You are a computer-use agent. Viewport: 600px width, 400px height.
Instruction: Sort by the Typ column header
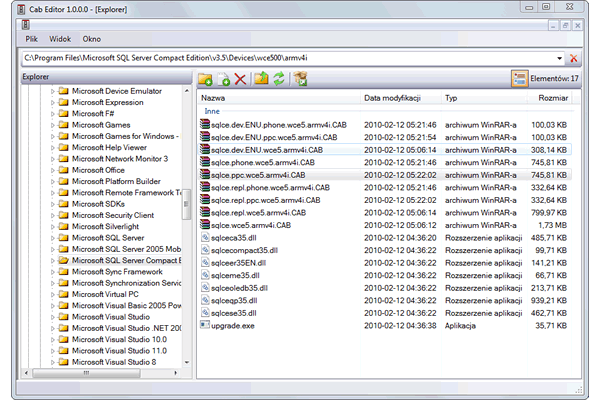(484, 98)
